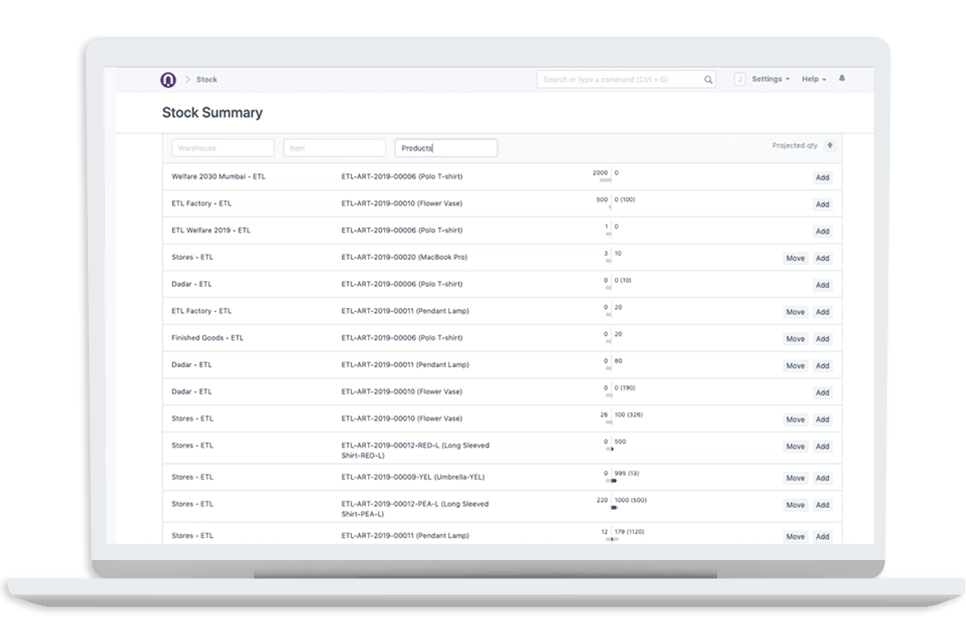The image size is (966, 619).
Task: Click Move for the MacBook Pro row
Action: click(795, 259)
